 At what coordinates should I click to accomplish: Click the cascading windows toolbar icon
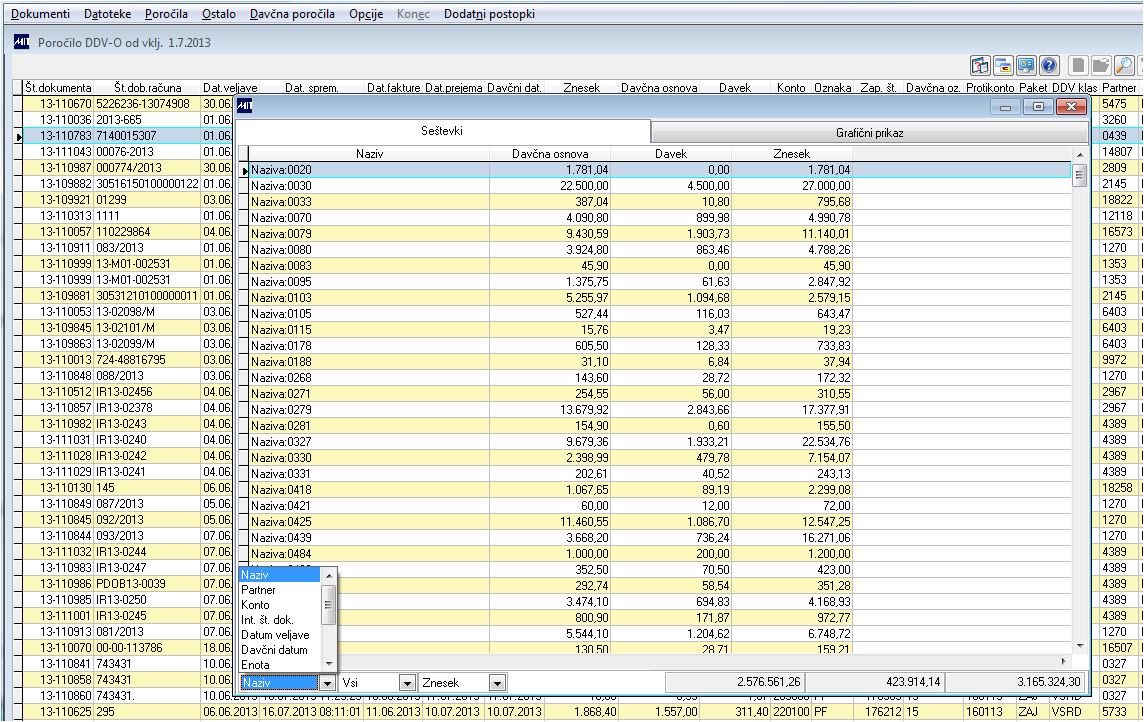1003,66
